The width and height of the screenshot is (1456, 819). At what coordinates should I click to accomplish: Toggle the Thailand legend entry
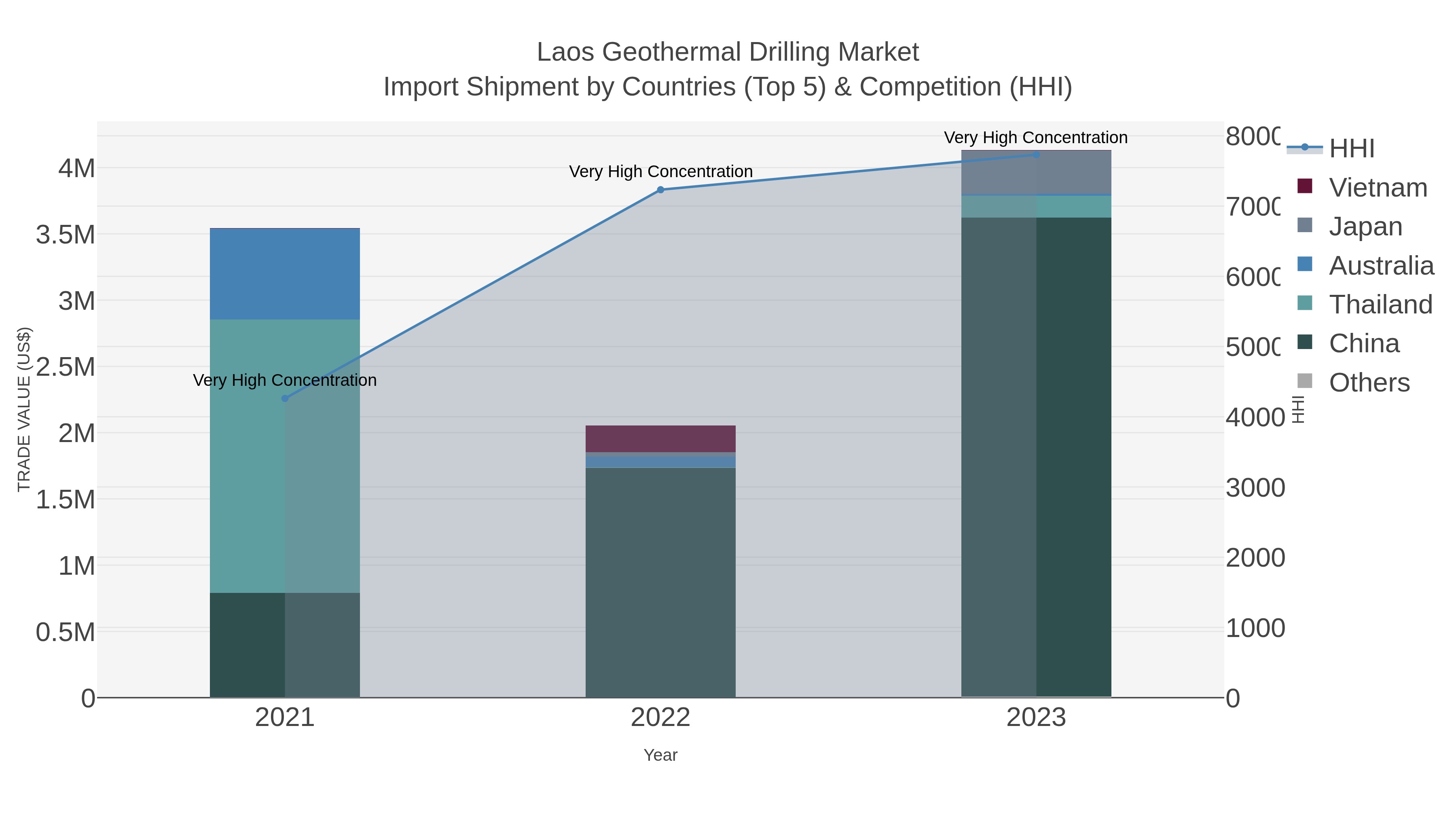coord(1365,304)
